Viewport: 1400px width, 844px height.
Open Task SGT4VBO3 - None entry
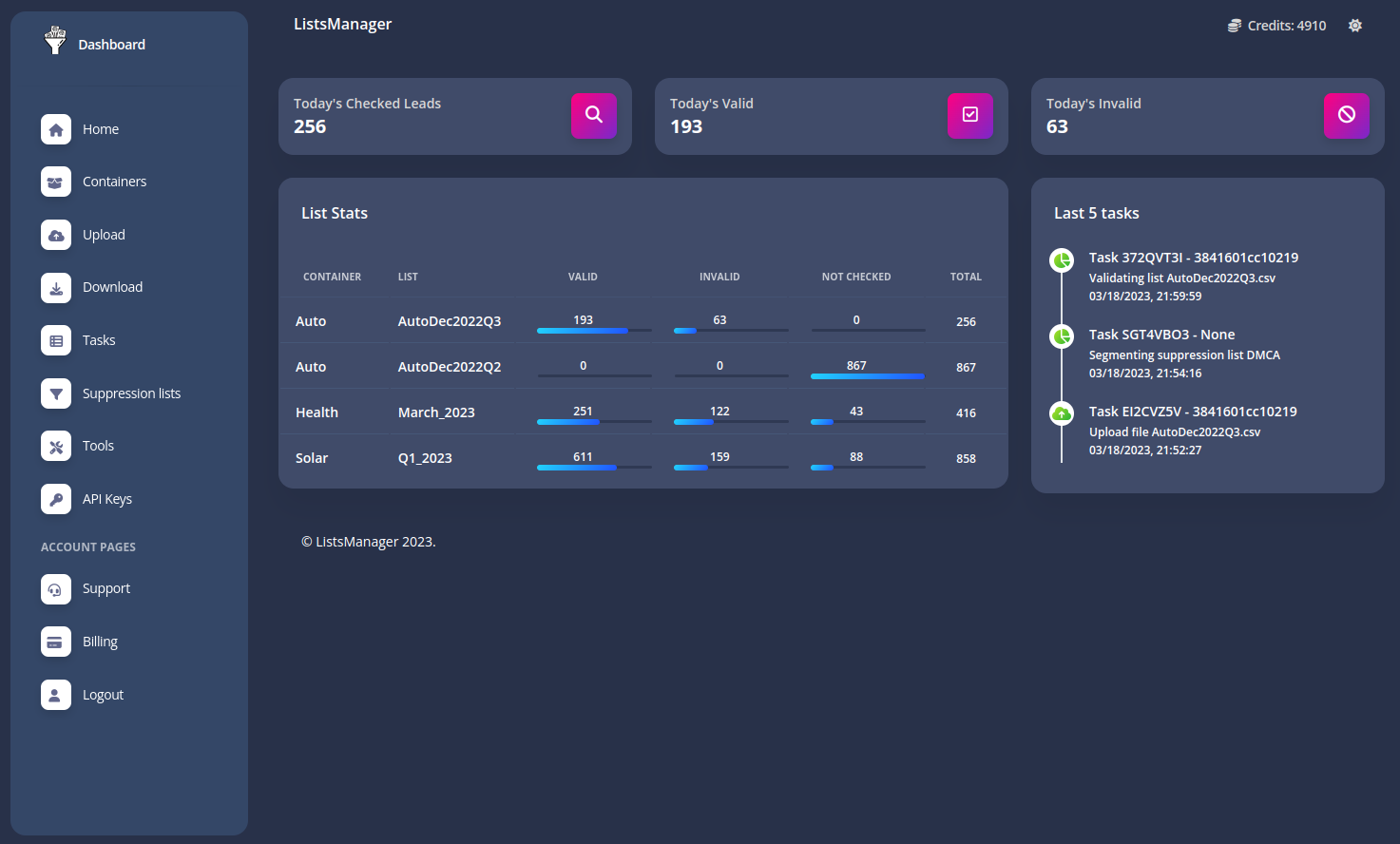[1161, 335]
